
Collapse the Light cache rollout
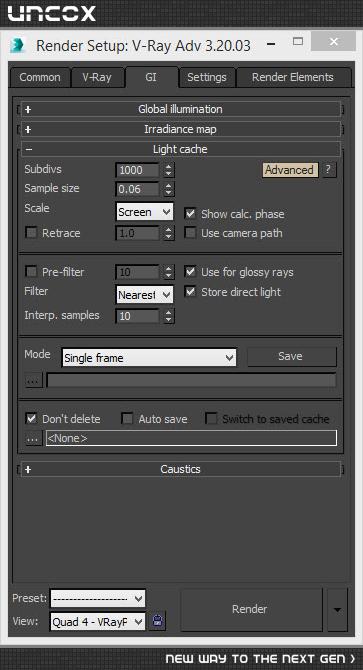[x=181, y=149]
